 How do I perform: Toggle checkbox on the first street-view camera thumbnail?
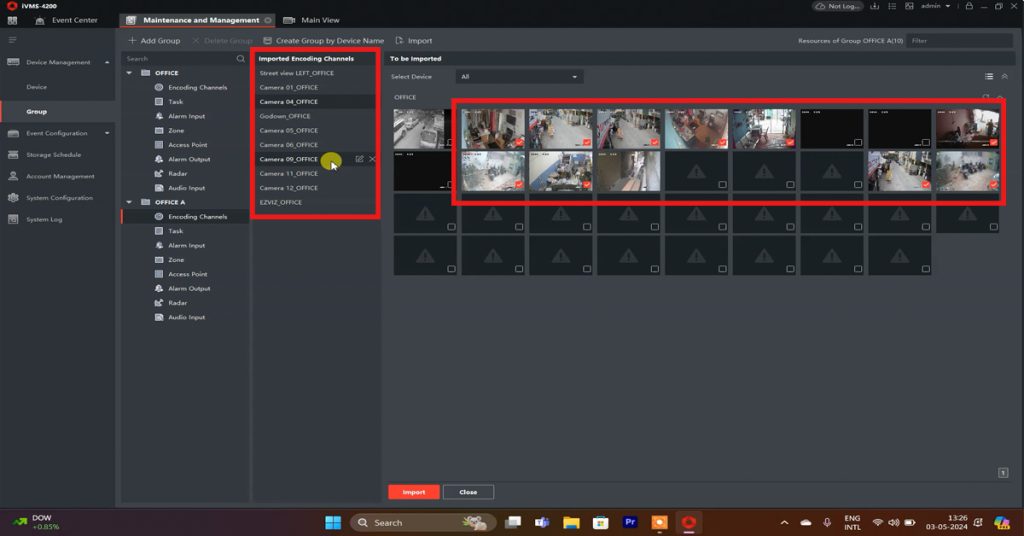pos(450,143)
